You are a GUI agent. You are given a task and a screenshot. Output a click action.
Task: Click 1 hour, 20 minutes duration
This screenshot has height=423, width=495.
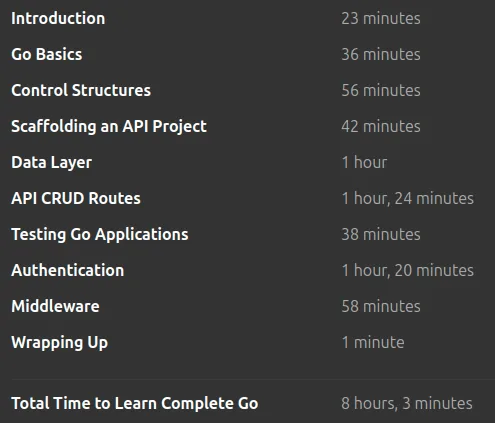(408, 270)
